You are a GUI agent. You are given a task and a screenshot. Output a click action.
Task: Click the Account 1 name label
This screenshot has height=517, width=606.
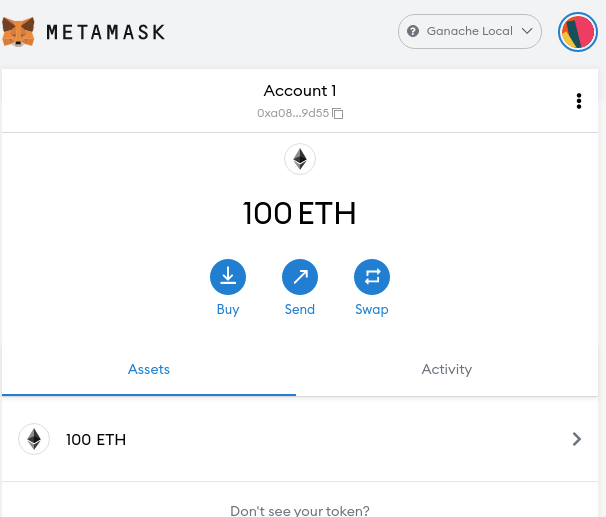pos(300,91)
